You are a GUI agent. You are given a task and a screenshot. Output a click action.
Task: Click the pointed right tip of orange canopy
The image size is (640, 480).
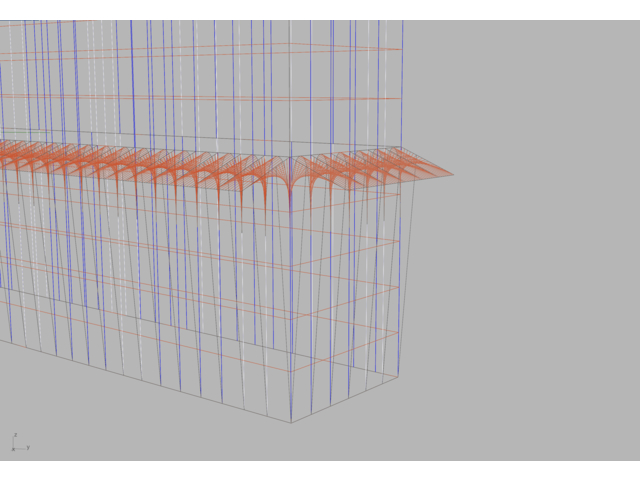click(451, 175)
